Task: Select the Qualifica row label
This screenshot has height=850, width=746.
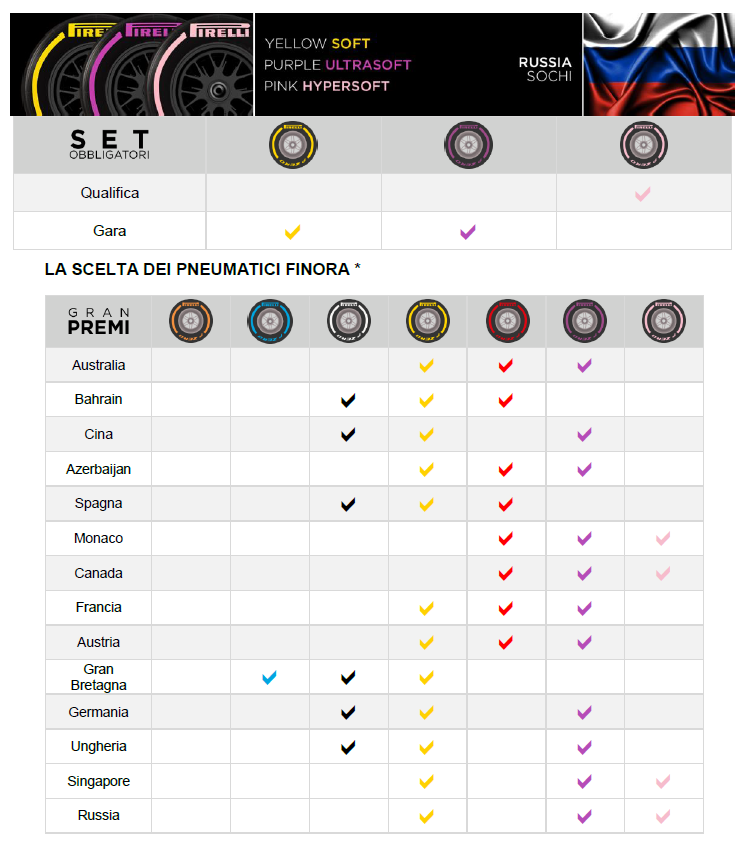Action: tap(110, 193)
